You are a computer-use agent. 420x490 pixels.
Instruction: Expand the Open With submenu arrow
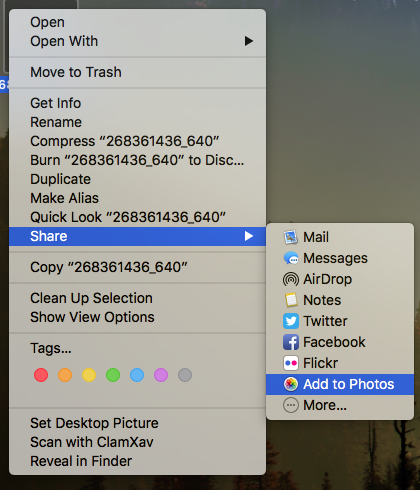(x=249, y=41)
